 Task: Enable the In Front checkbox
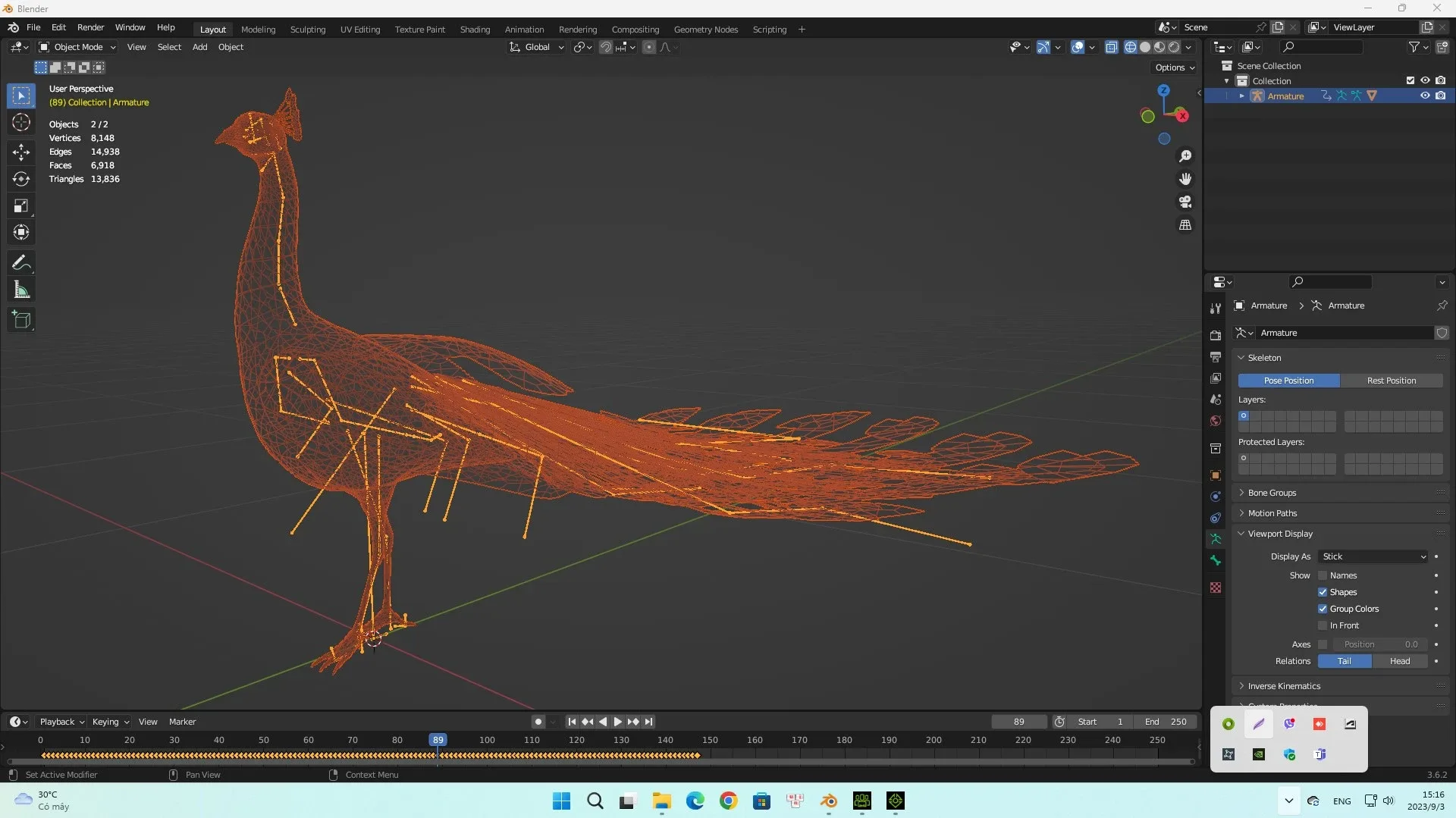click(1323, 625)
